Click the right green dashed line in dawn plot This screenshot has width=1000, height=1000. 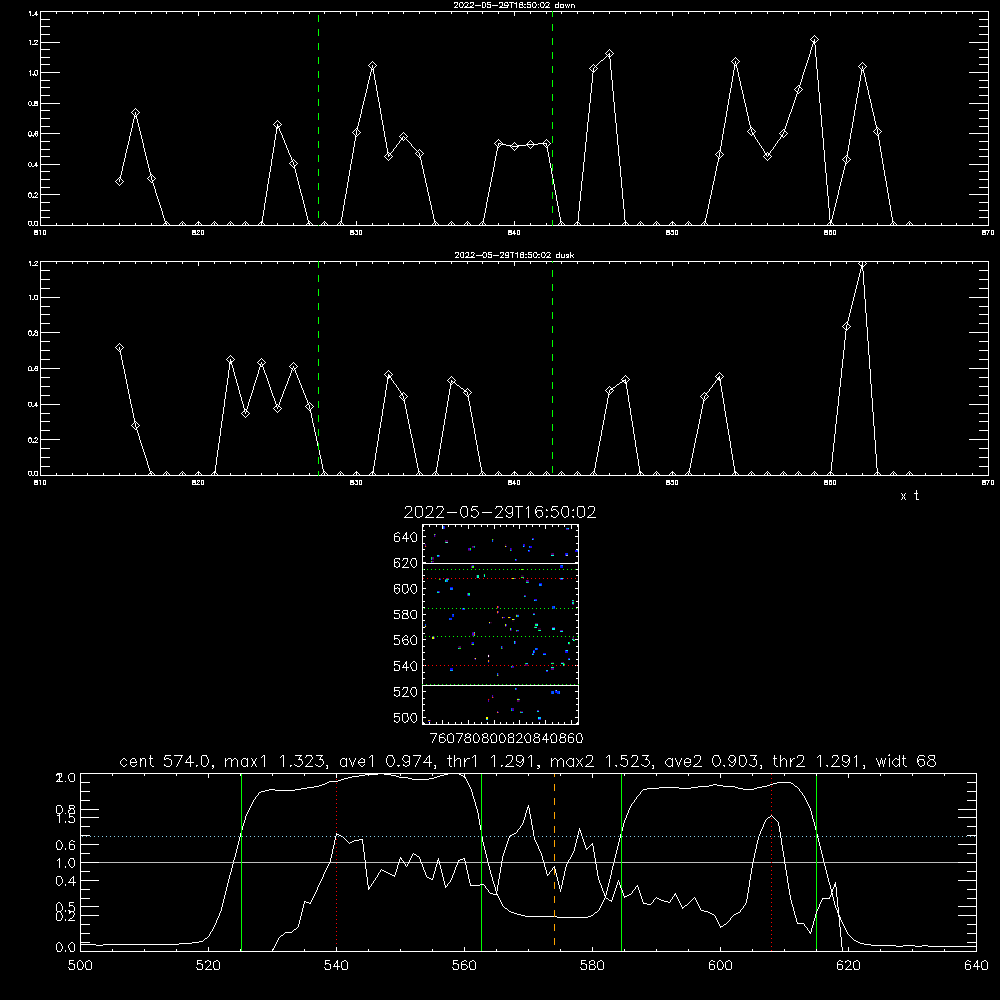[x=552, y=119]
